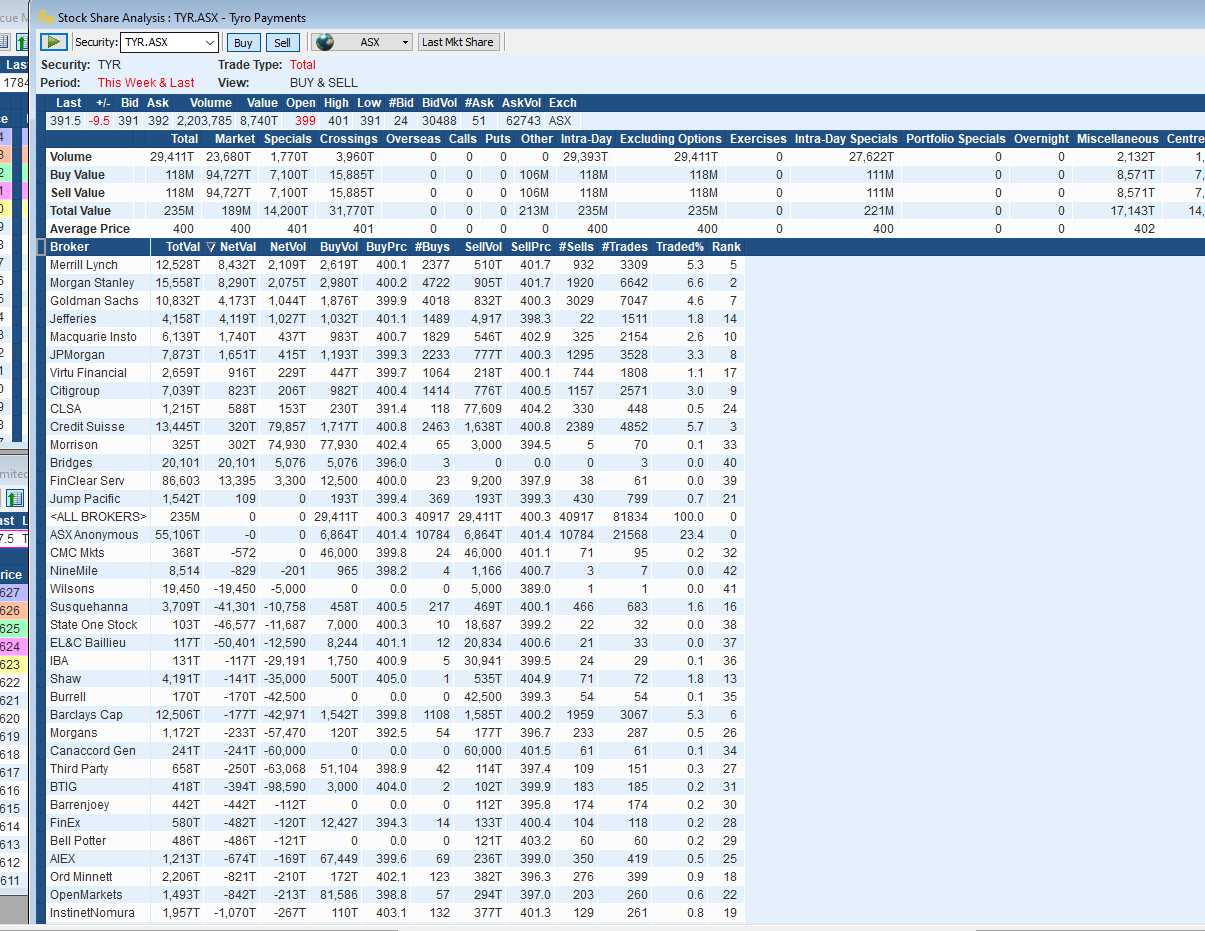Select the Goldman Sachs broker row
This screenshot has width=1205, height=931.
point(395,301)
